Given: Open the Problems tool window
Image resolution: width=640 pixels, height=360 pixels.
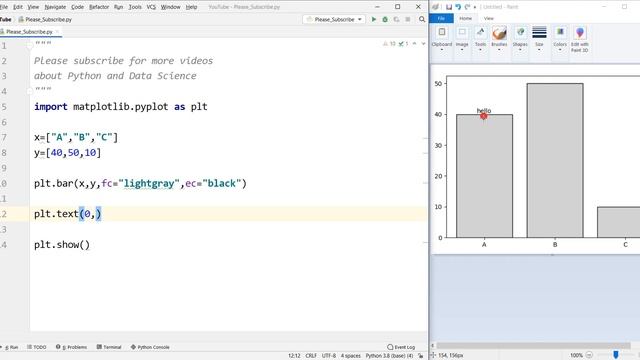Looking at the screenshot, I should tap(71, 347).
